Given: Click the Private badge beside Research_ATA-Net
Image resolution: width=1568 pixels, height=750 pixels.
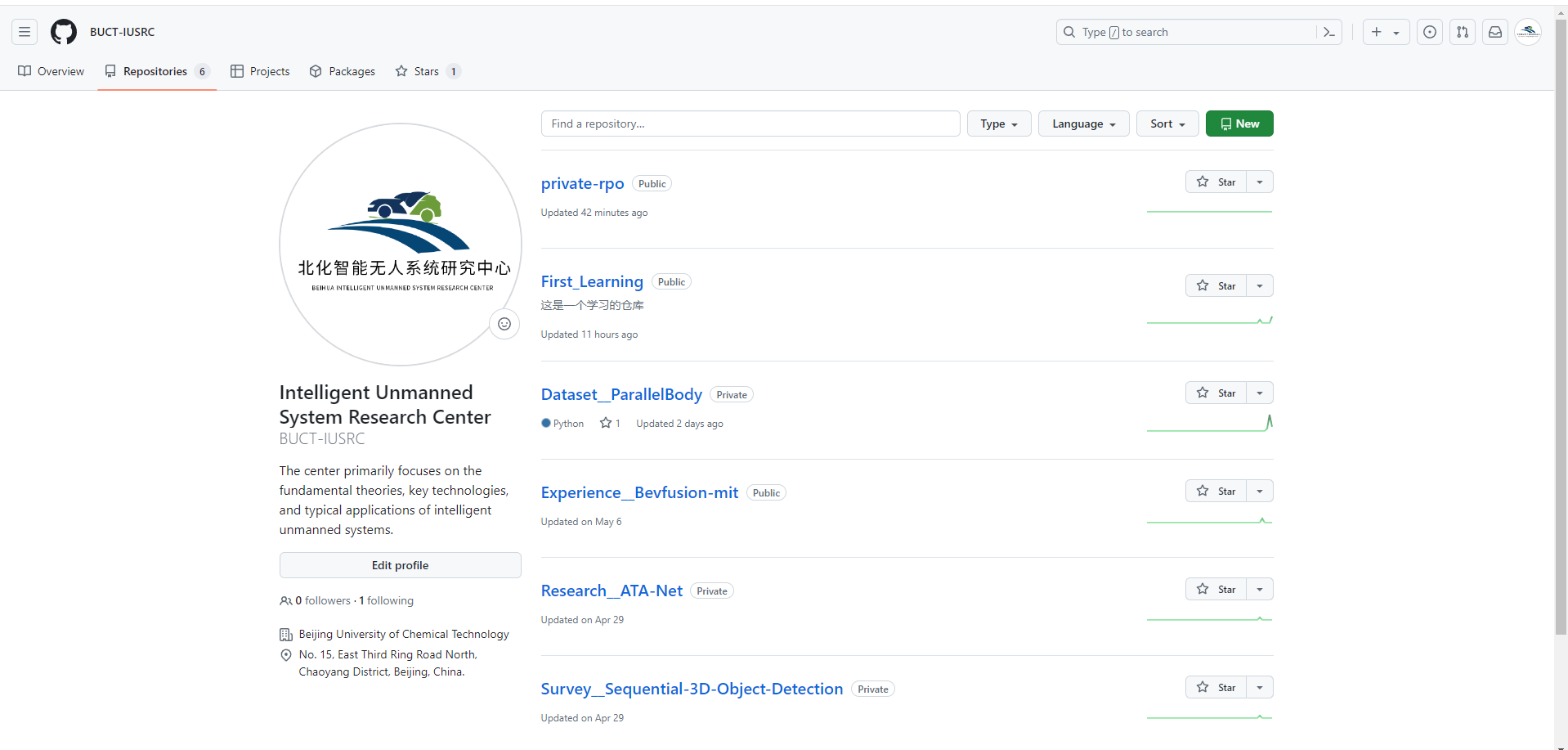Looking at the screenshot, I should click(x=712, y=591).
